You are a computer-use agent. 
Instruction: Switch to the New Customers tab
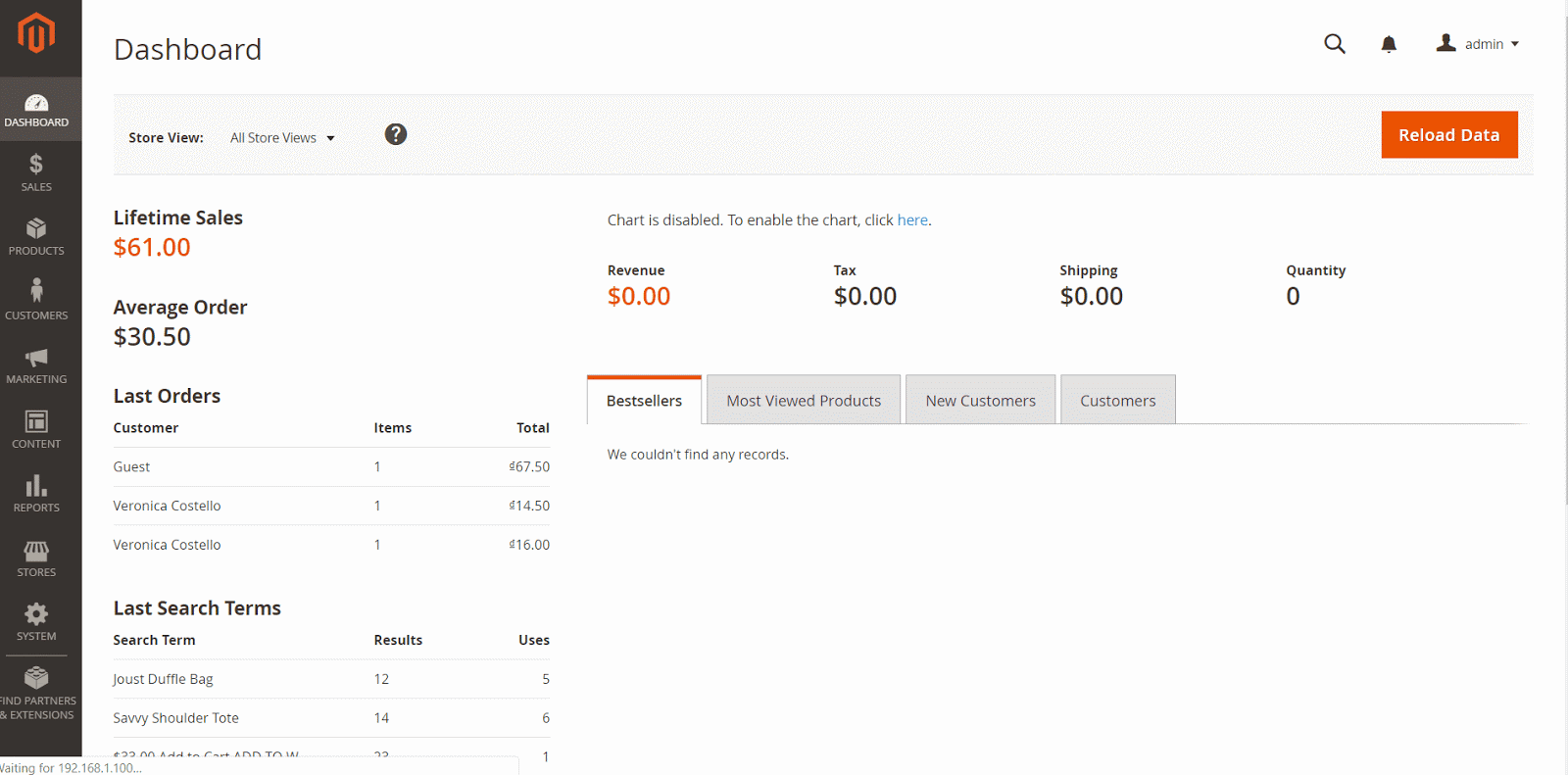pos(980,401)
